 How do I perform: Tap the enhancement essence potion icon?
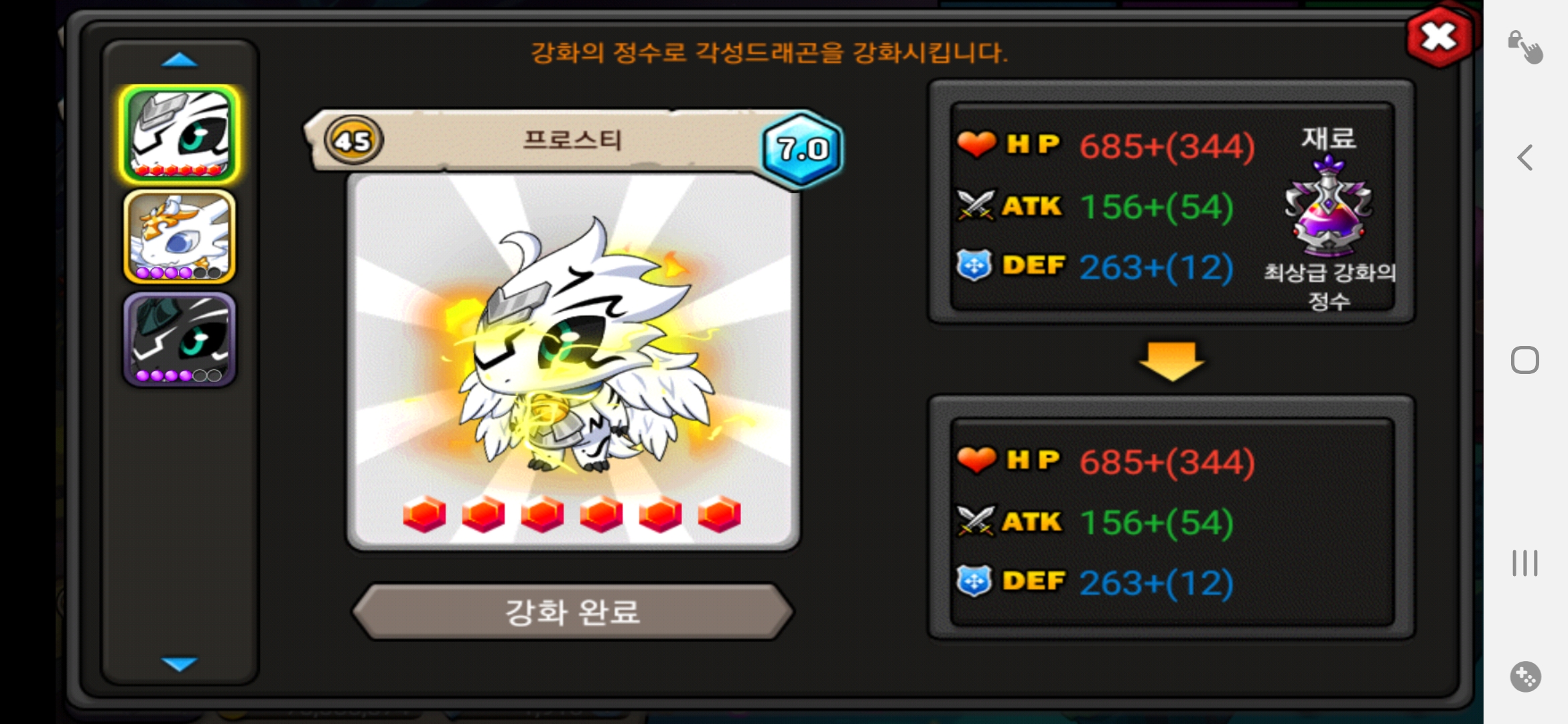pyautogui.click(x=1328, y=206)
